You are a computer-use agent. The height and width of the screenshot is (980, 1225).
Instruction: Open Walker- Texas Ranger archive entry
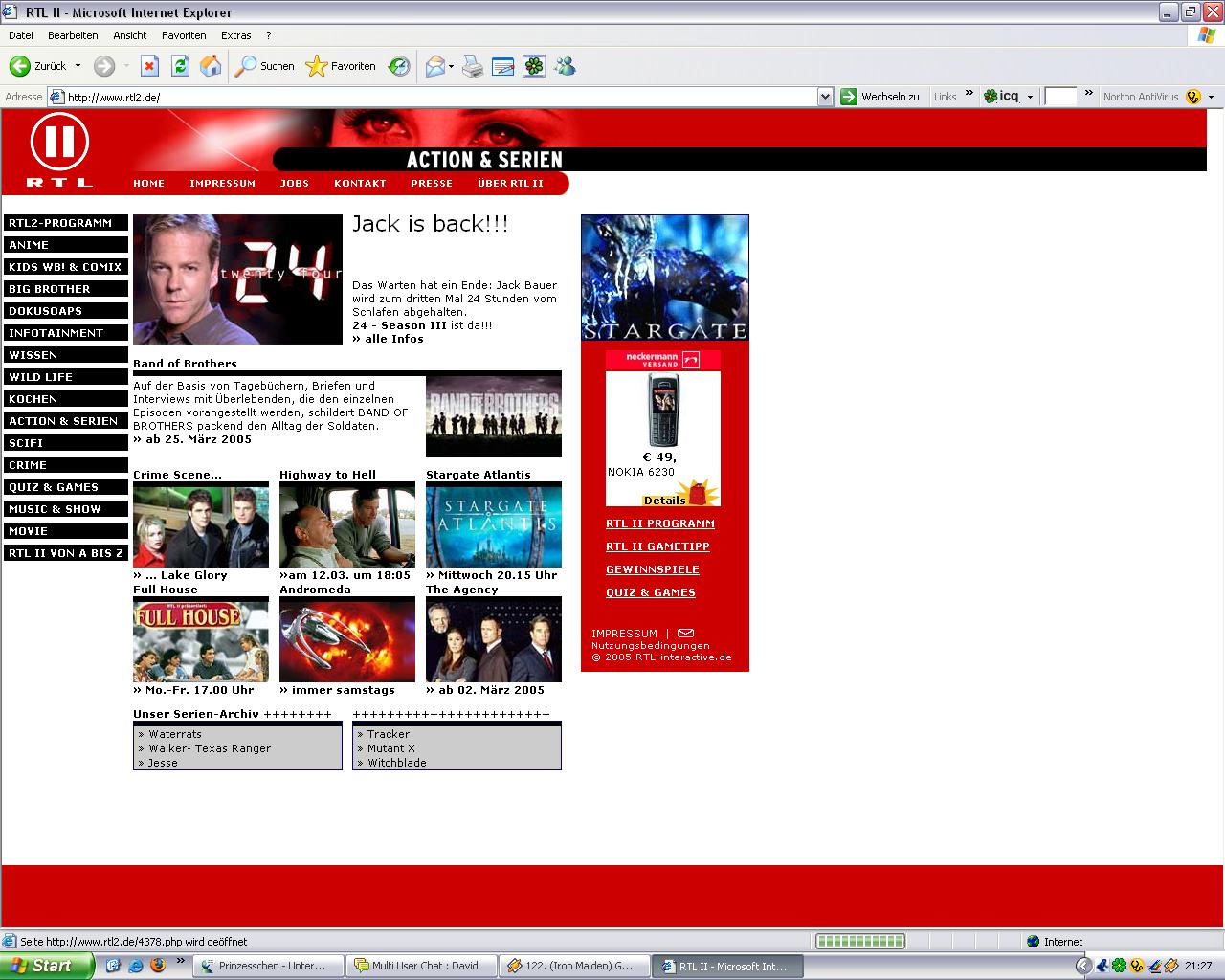pos(210,748)
